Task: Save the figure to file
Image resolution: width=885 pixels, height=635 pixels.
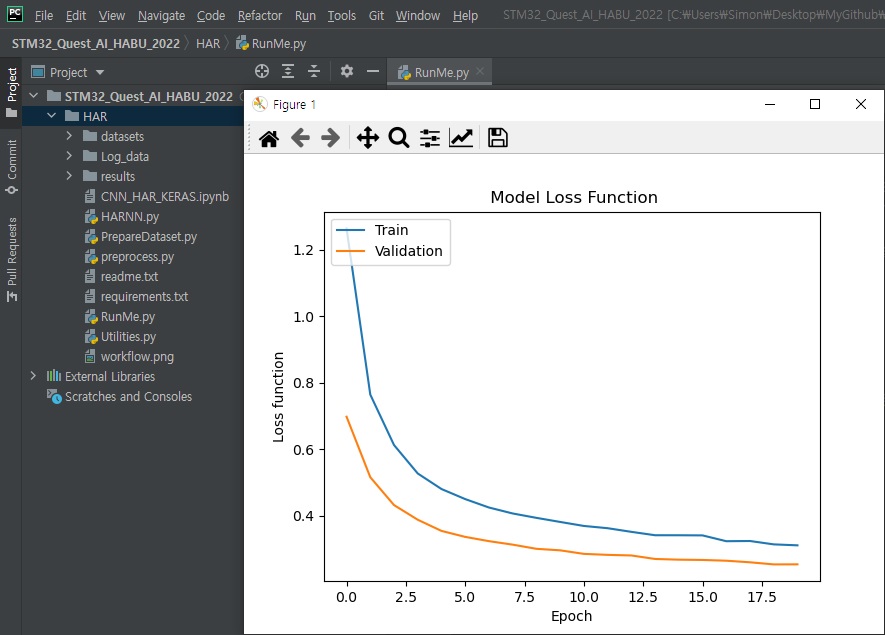Action: pyautogui.click(x=497, y=138)
